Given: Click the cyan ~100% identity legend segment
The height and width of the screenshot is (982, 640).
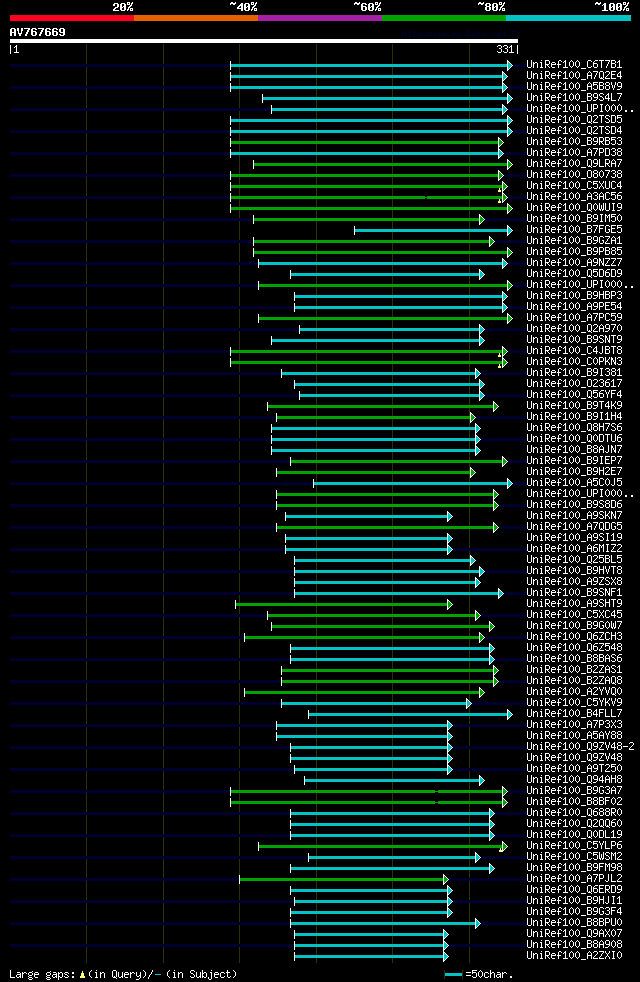Looking at the screenshot, I should [x=568, y=18].
